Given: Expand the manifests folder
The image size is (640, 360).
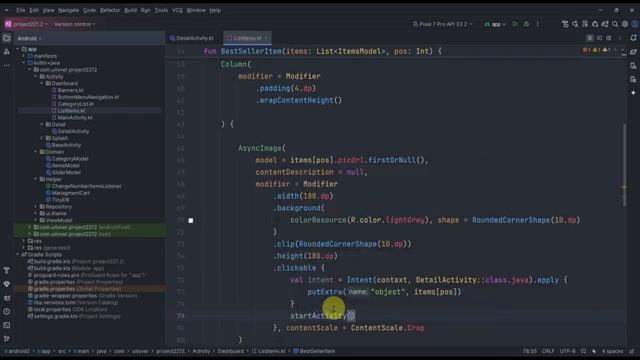Looking at the screenshot, I should tap(24, 56).
